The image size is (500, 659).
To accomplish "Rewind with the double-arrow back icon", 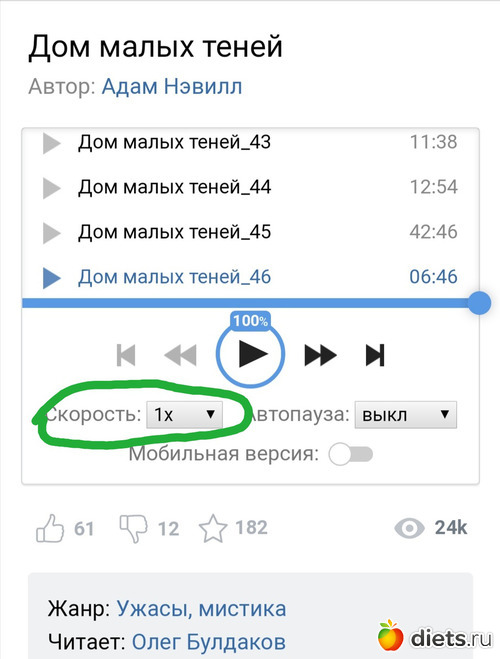I will point(180,355).
